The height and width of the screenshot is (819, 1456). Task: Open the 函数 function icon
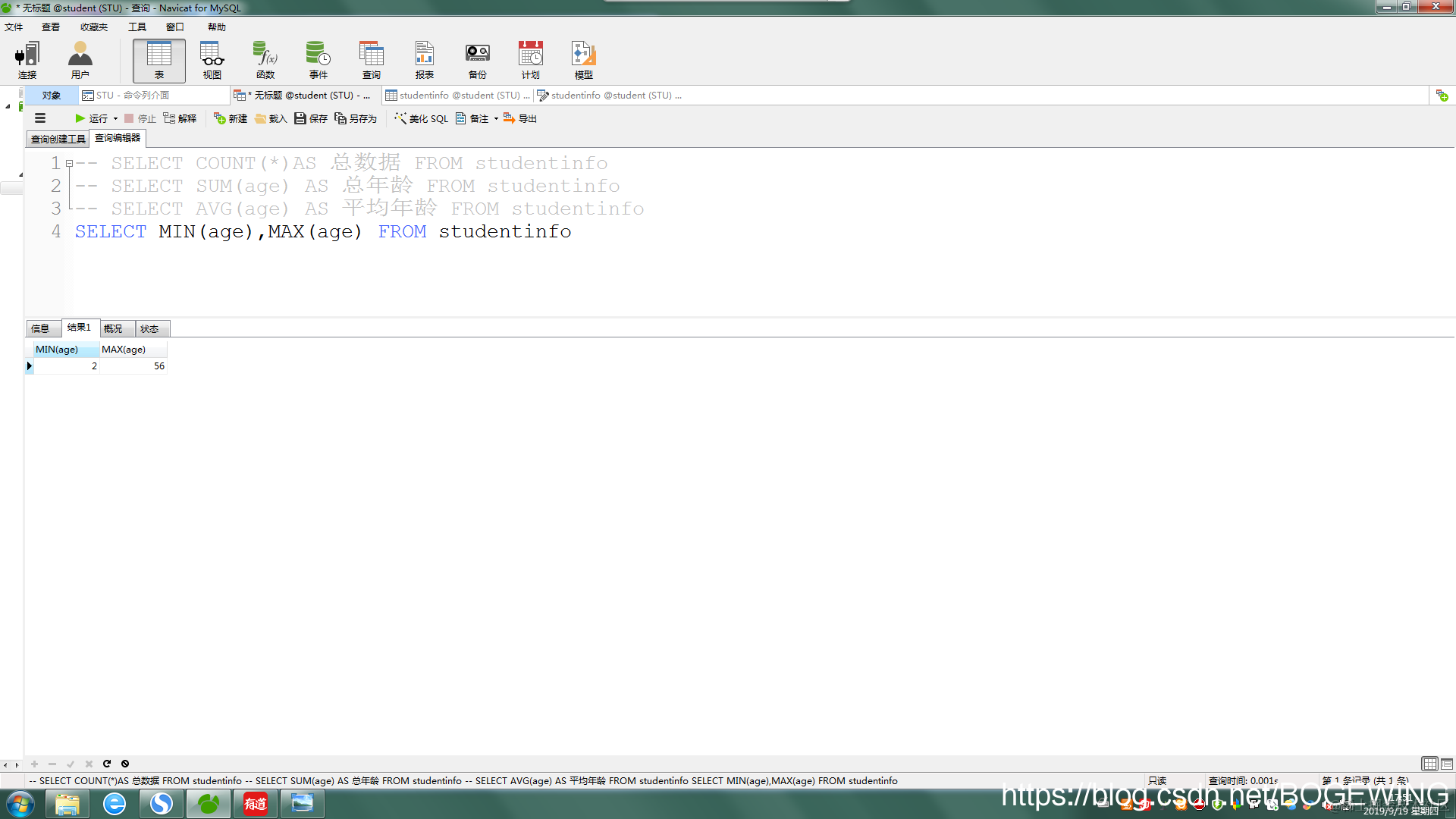tap(265, 61)
